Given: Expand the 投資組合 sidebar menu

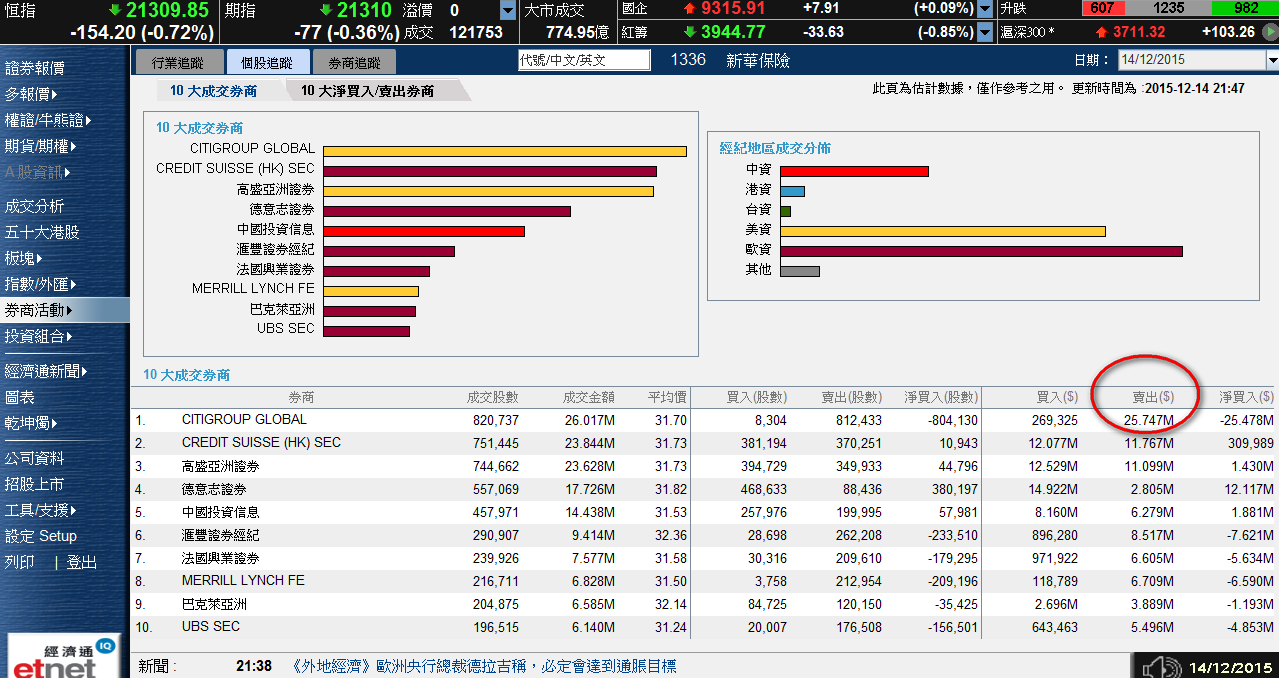Looking at the screenshot, I should tap(39, 336).
